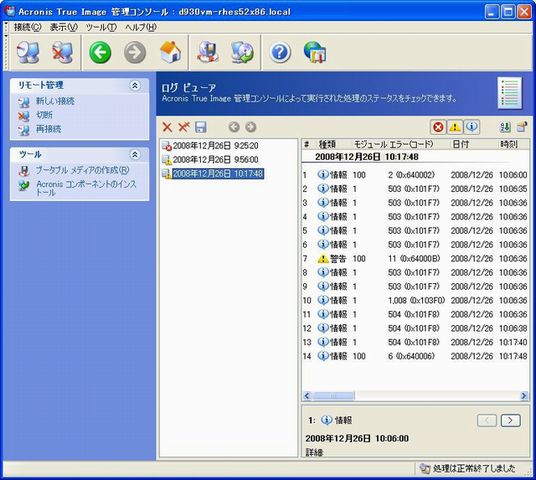
Task: Select row 10 with code 0x103F0
Action: (415, 301)
